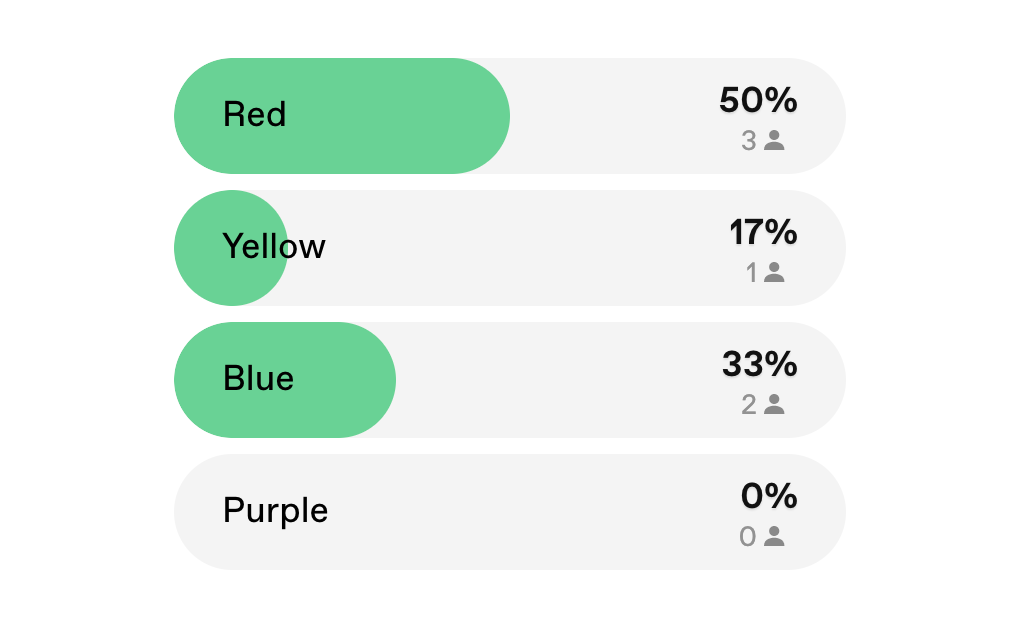
Task: Click the person icon in Blue row
Action: [773, 404]
